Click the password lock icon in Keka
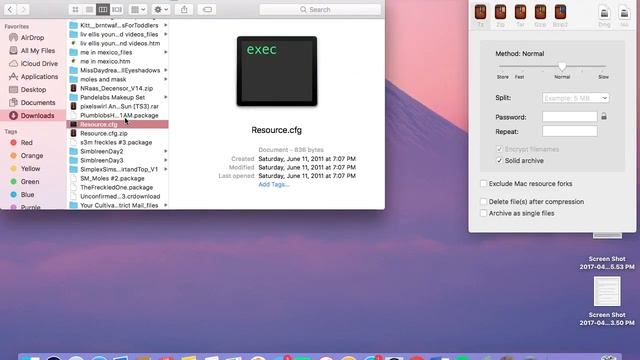640x360 pixels. click(604, 117)
